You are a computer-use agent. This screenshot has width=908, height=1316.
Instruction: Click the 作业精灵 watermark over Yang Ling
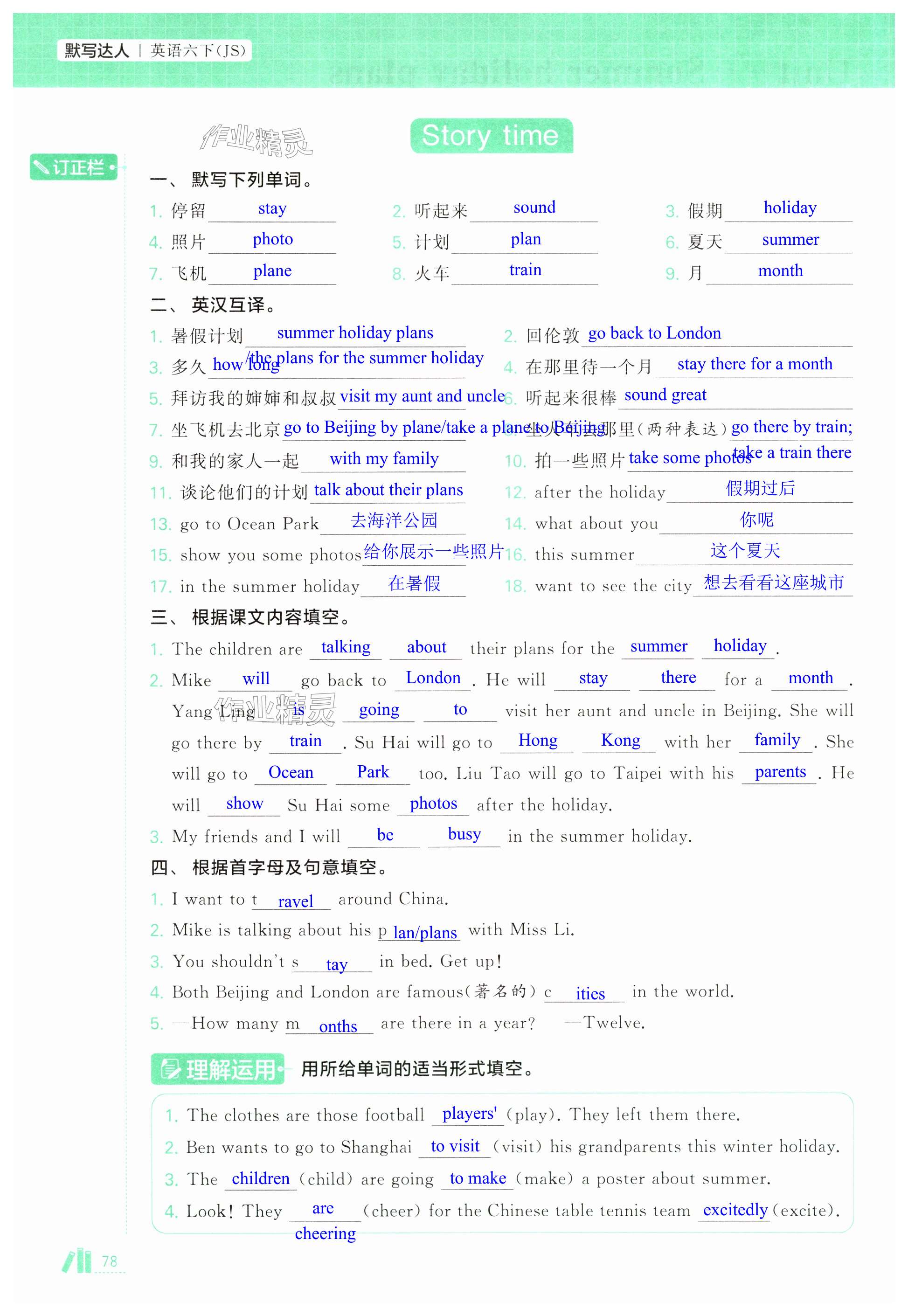coord(276,710)
